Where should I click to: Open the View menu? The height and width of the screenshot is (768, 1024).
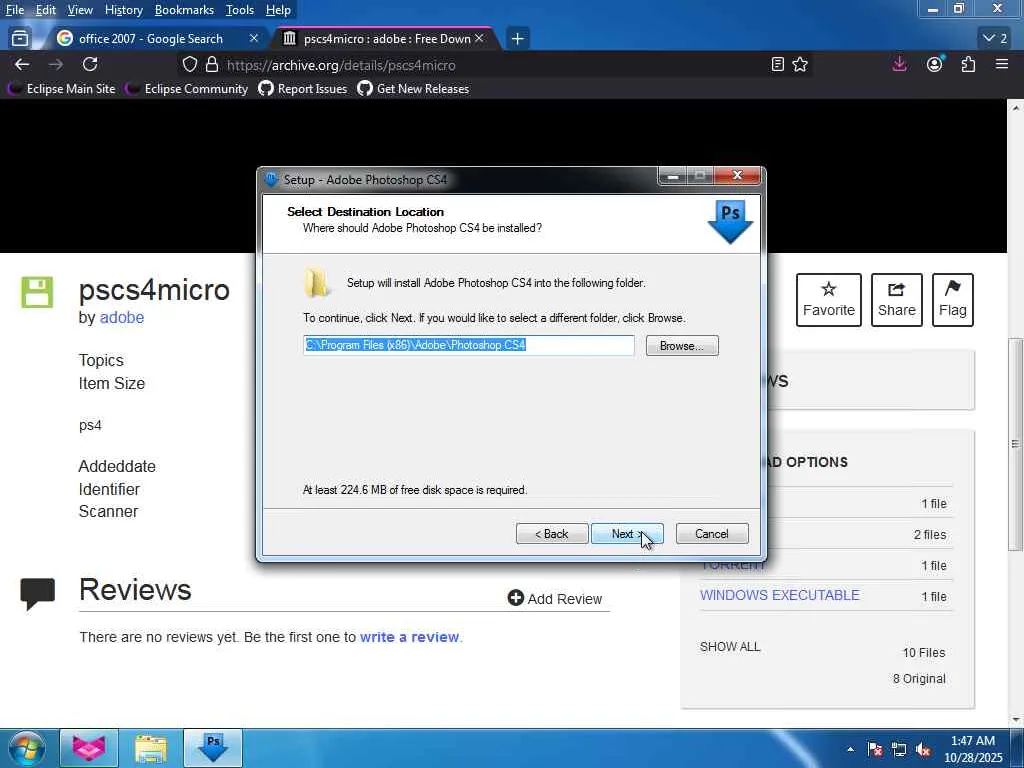[x=80, y=10]
